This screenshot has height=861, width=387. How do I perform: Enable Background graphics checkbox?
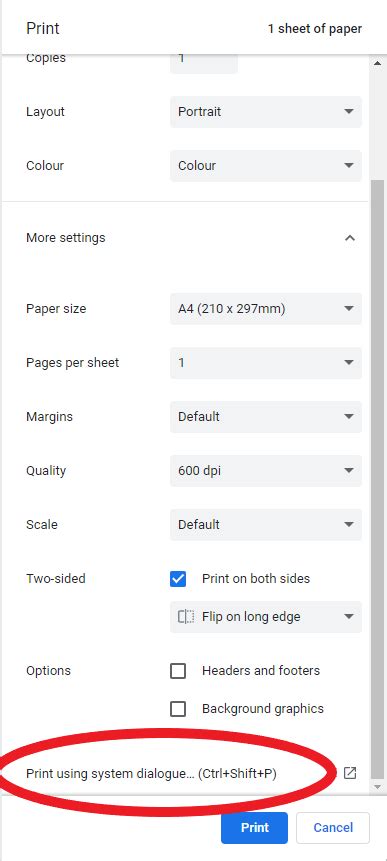coord(178,709)
